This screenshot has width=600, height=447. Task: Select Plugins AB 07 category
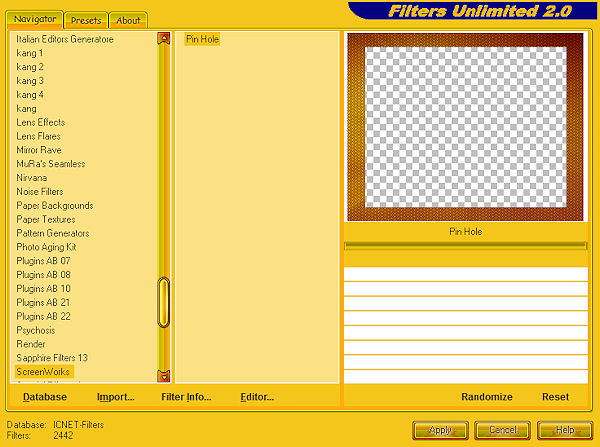(x=43, y=261)
